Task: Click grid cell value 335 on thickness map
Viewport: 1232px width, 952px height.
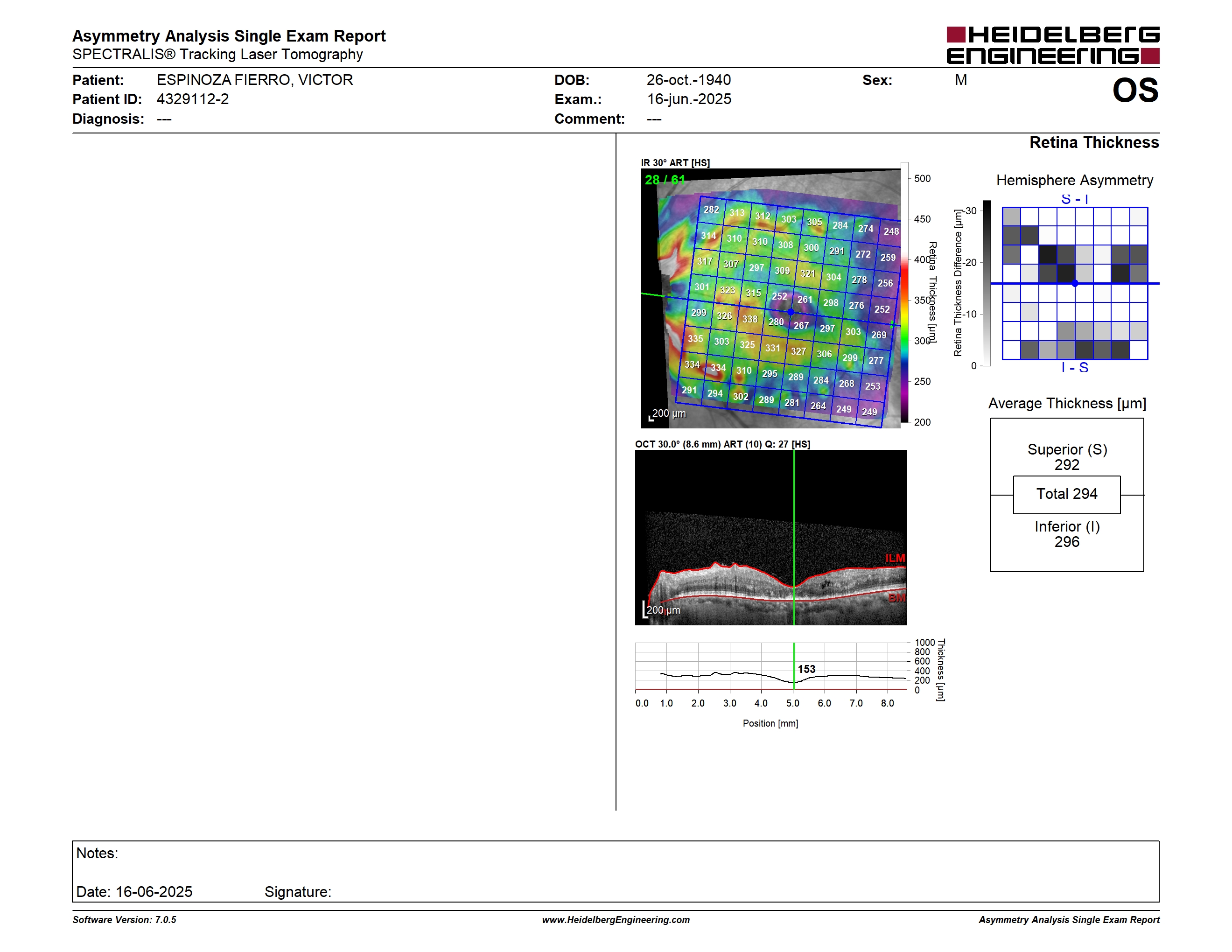Action: [695, 338]
